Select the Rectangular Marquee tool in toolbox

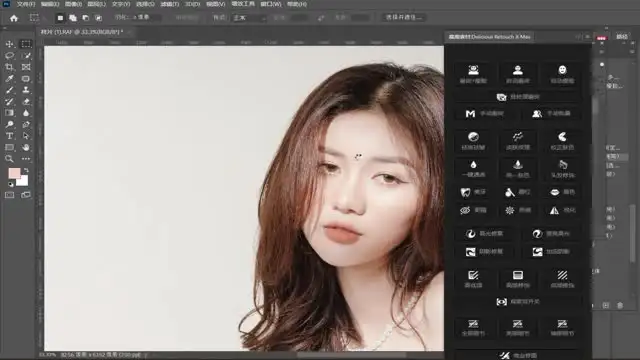click(x=26, y=44)
